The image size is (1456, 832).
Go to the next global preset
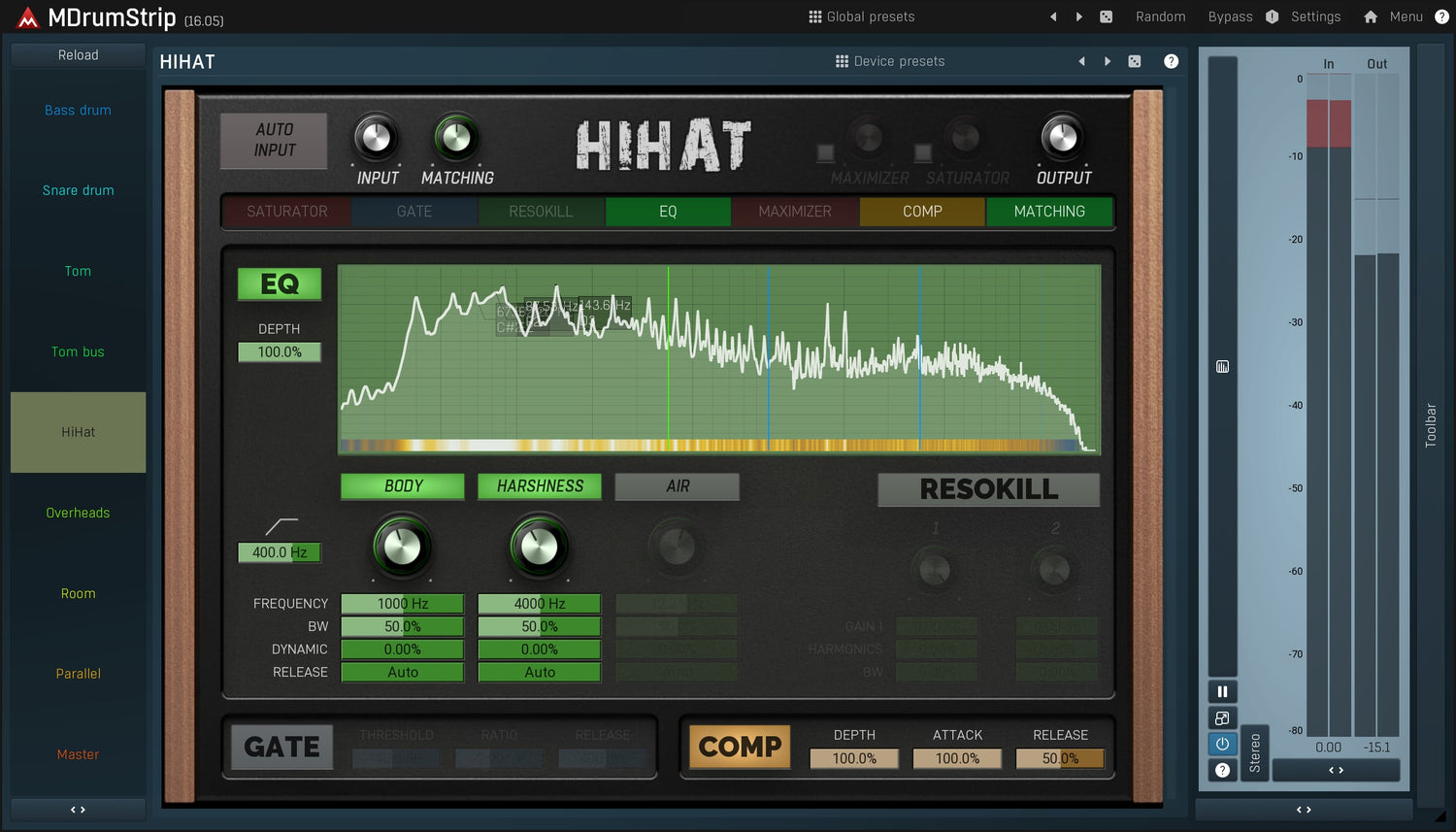1079,17
